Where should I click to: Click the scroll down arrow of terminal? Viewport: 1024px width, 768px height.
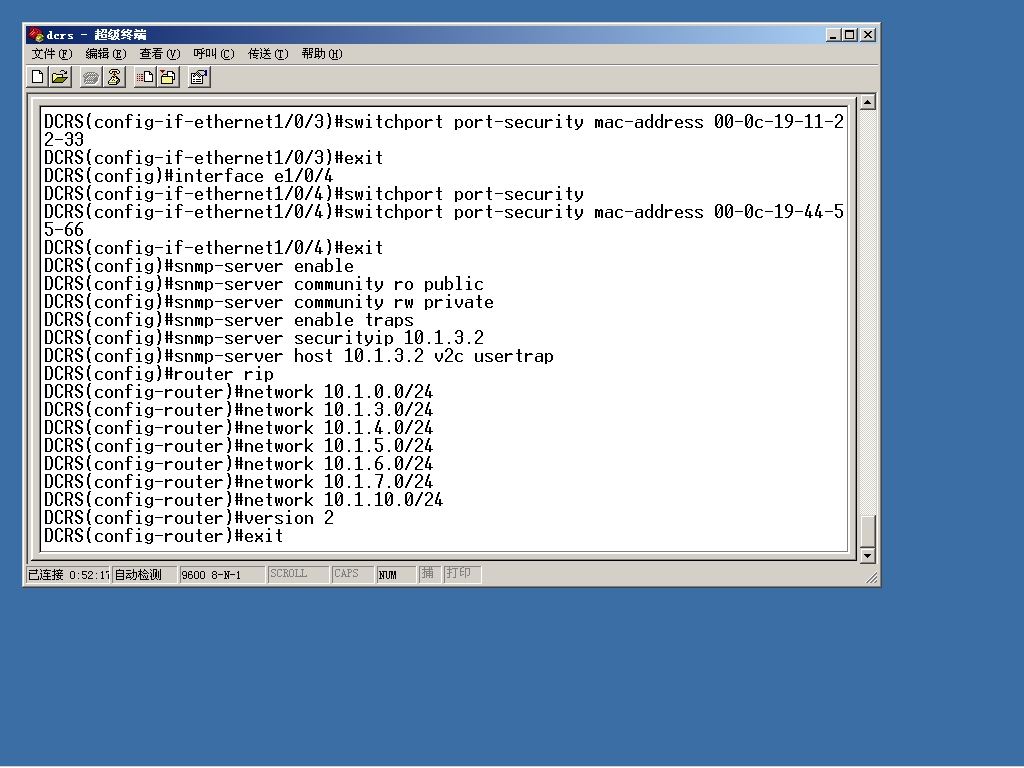pyautogui.click(x=867, y=555)
